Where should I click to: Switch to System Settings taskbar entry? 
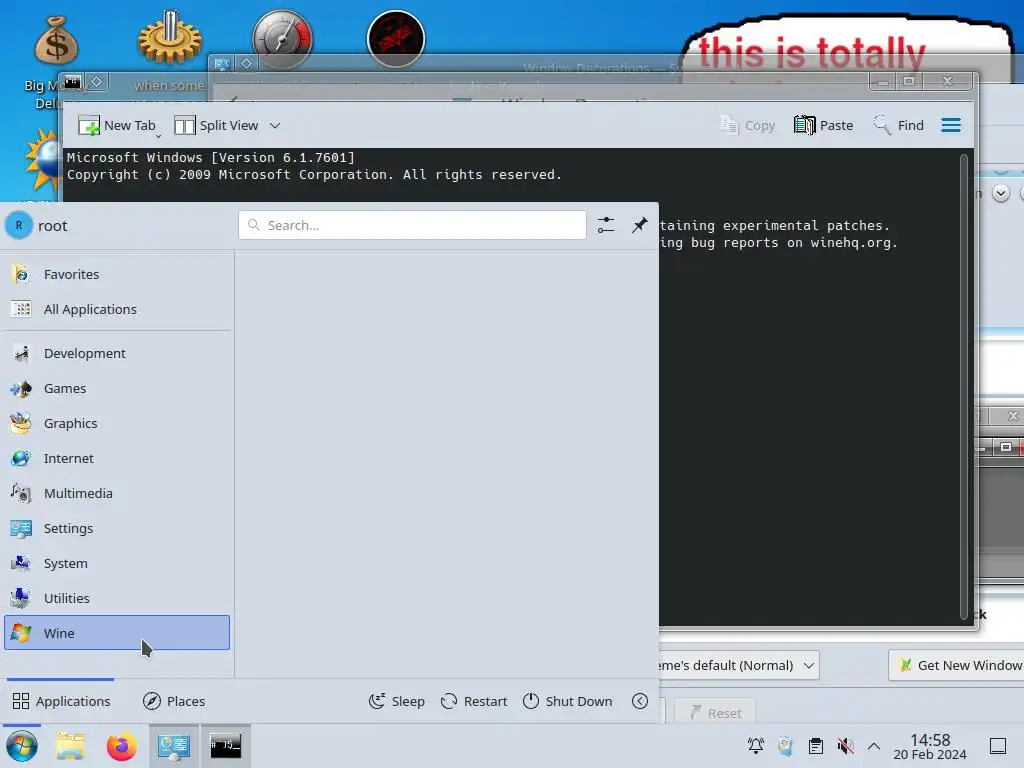[x=174, y=746]
